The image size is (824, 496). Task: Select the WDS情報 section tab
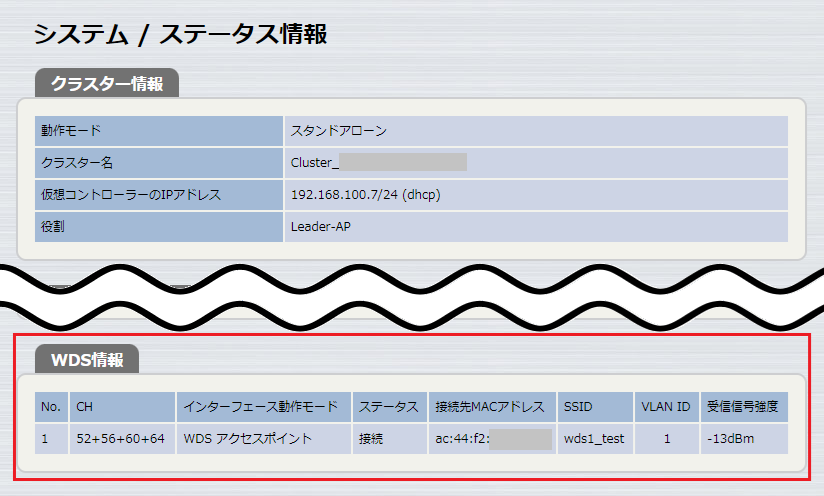click(x=87, y=359)
